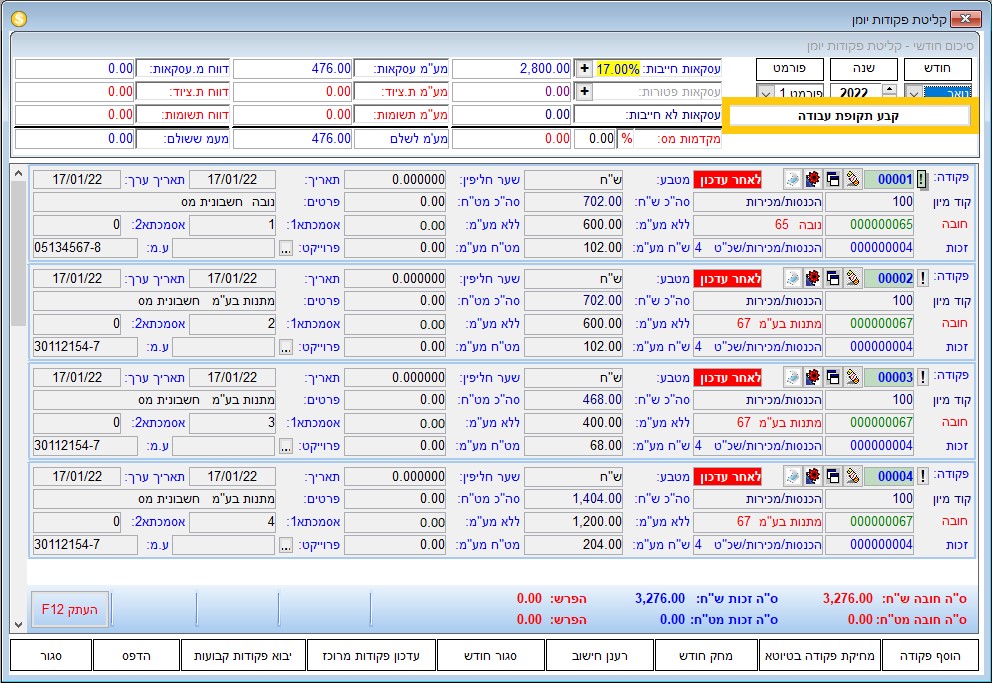Image resolution: width=992 pixels, height=683 pixels.
Task: Click the red gear icon in entry 00002
Action: tap(813, 278)
